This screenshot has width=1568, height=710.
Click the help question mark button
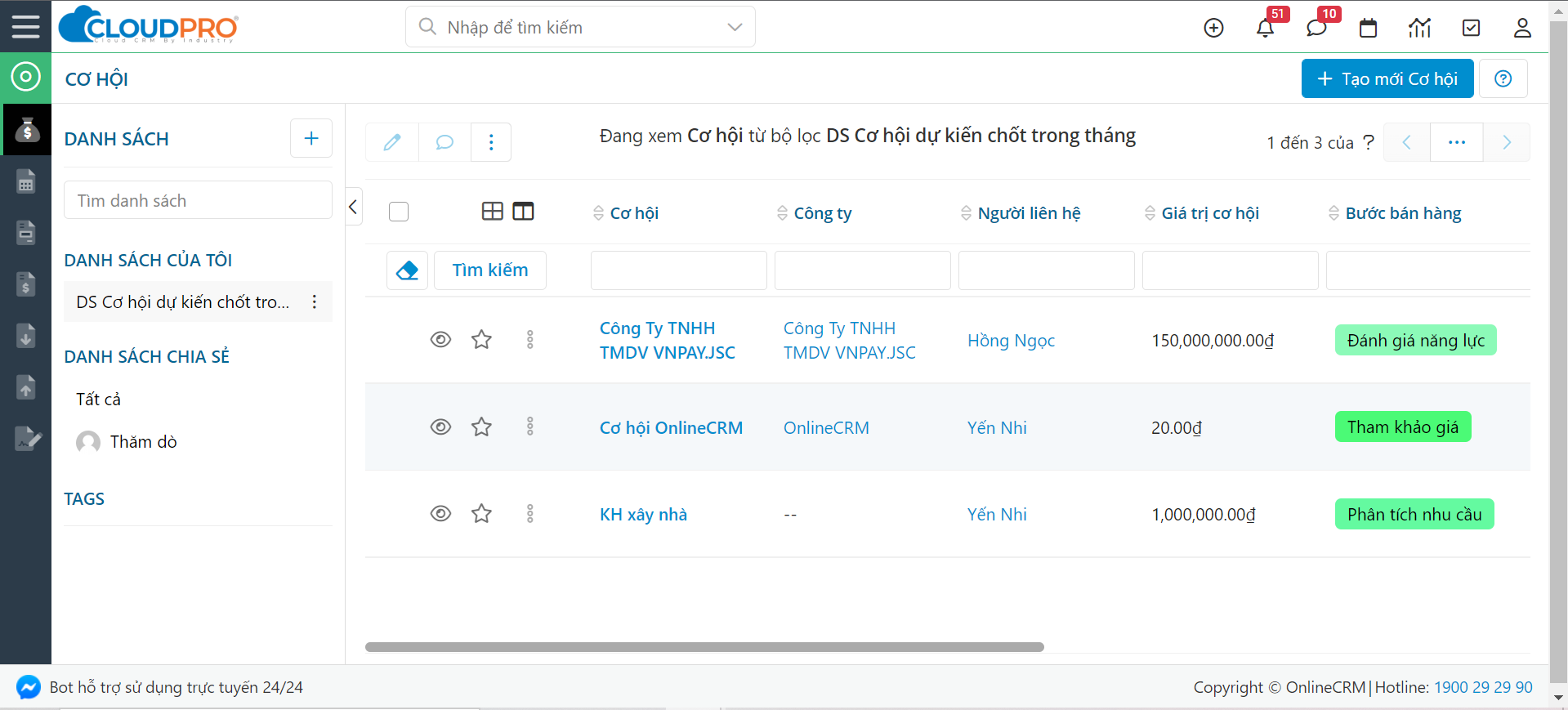(1503, 78)
